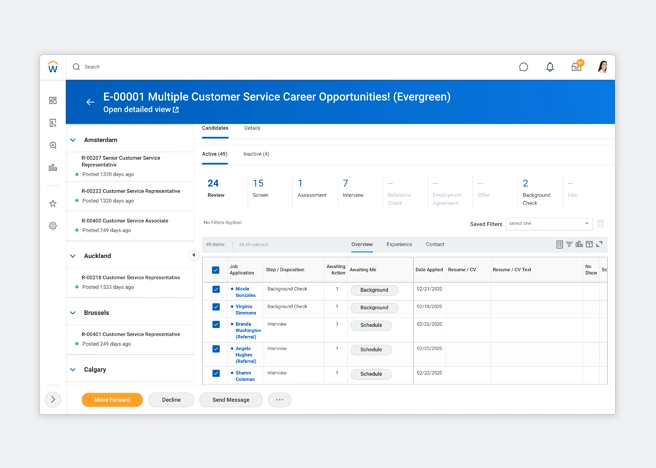Expand the table to fullscreen
The height and width of the screenshot is (468, 656).
599,244
